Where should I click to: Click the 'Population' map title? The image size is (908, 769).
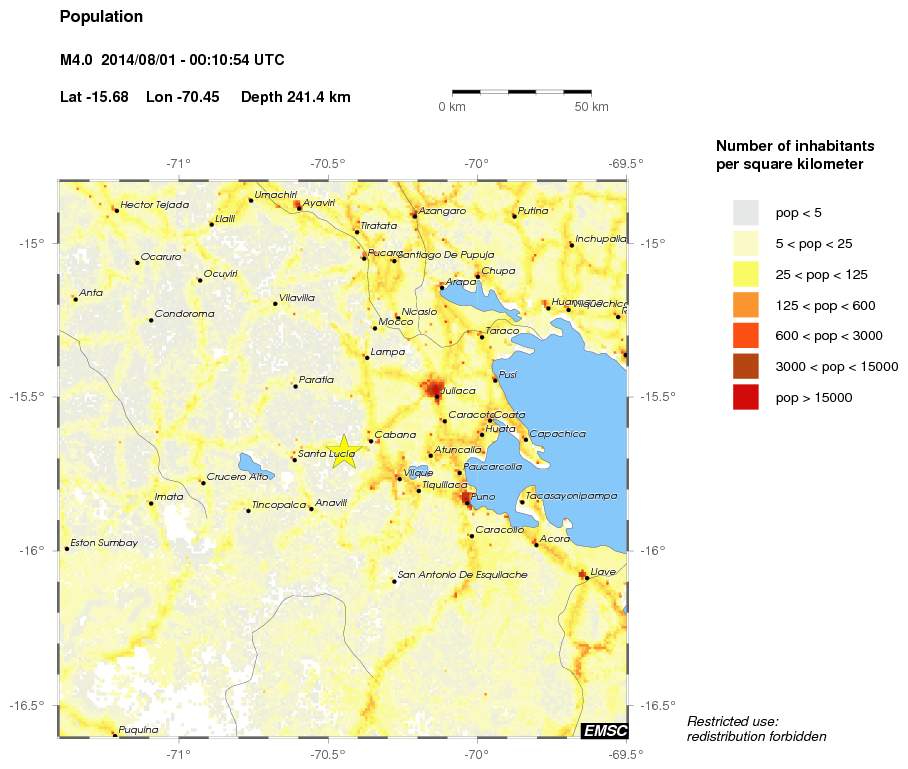click(101, 17)
